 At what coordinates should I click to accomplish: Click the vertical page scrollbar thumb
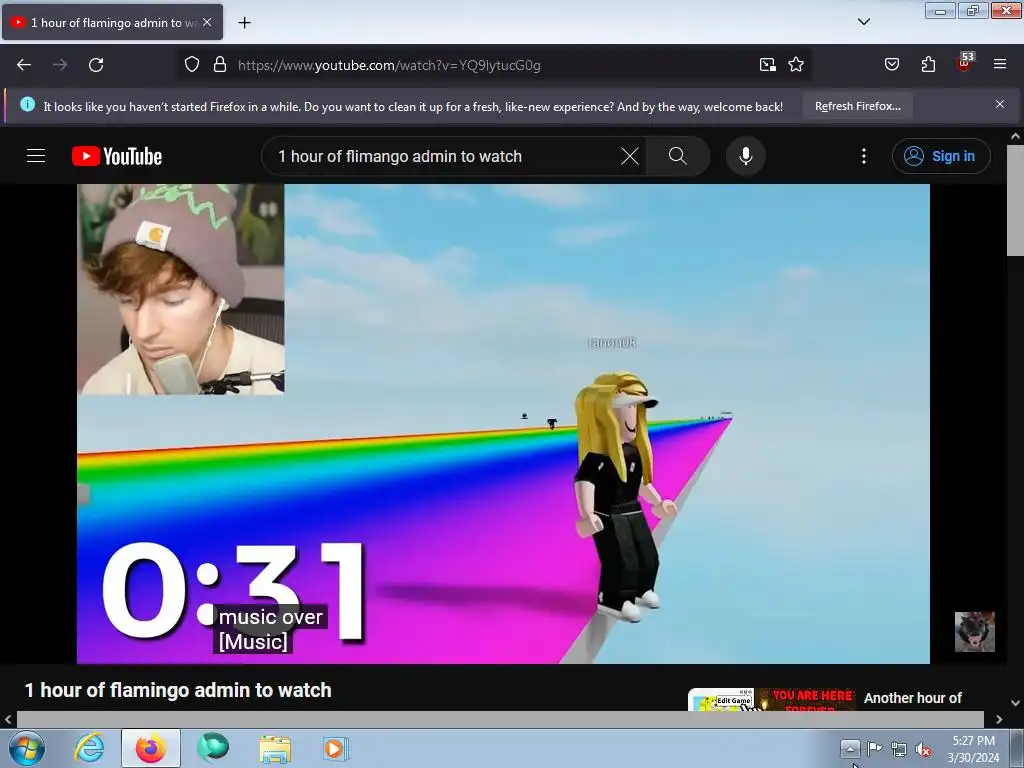pyautogui.click(x=1015, y=200)
